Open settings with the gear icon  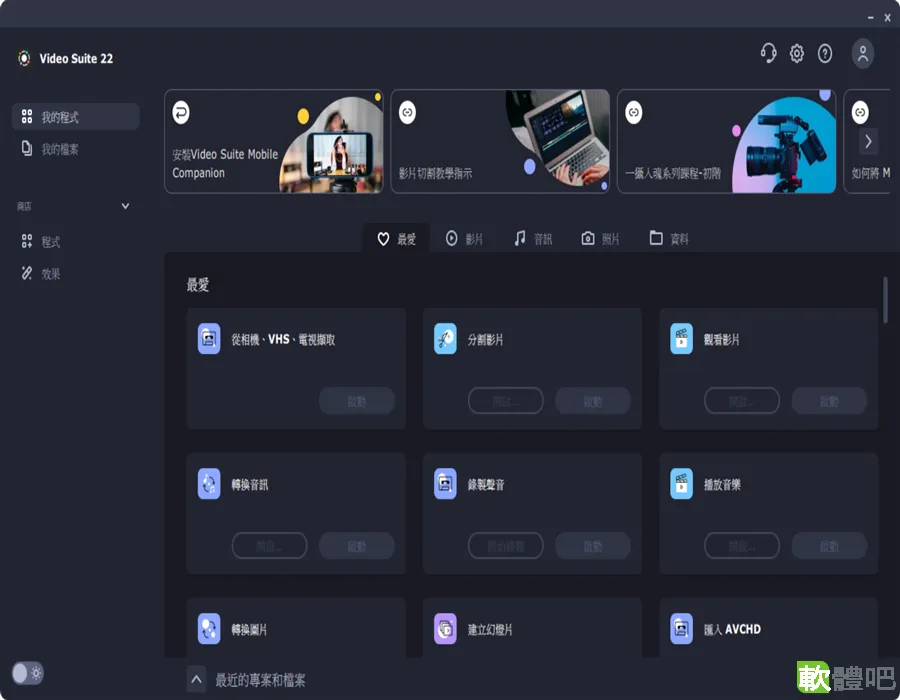(x=797, y=53)
